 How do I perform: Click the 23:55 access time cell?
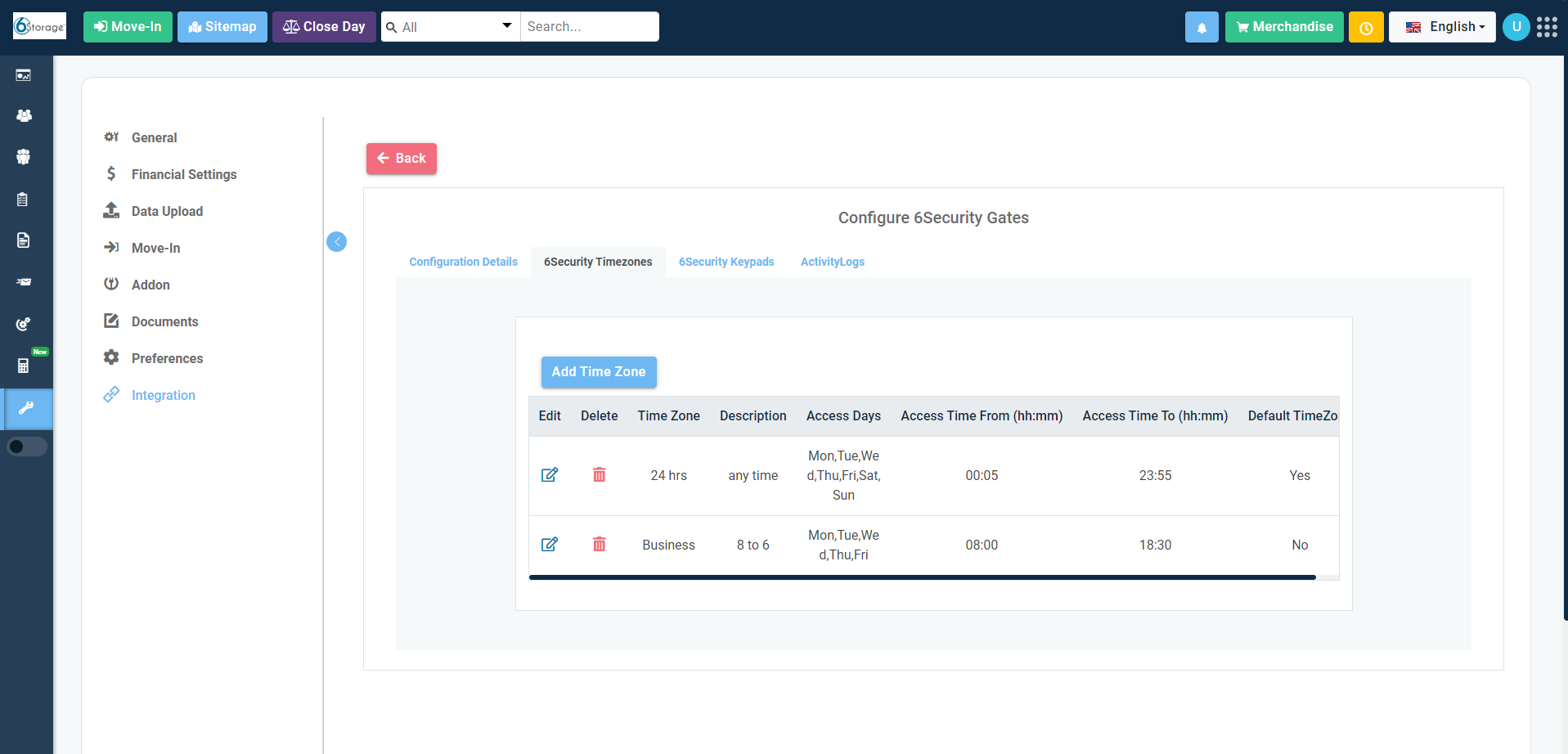[x=1156, y=476]
